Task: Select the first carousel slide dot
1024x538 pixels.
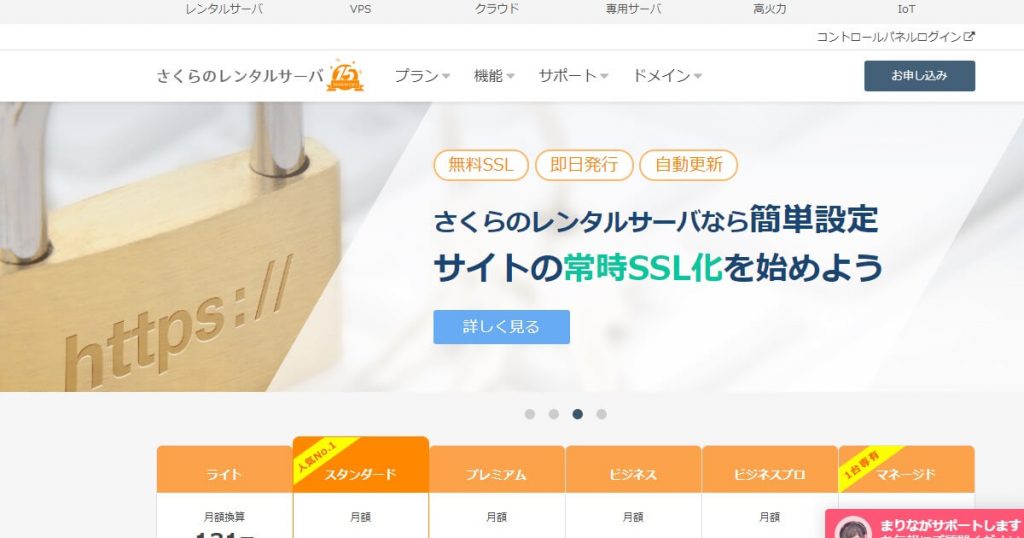Action: tap(530, 414)
